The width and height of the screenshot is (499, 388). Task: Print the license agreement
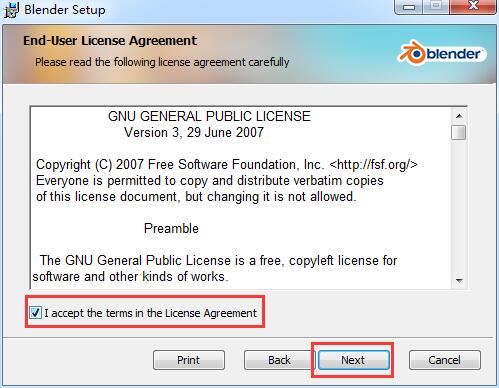[x=189, y=360]
